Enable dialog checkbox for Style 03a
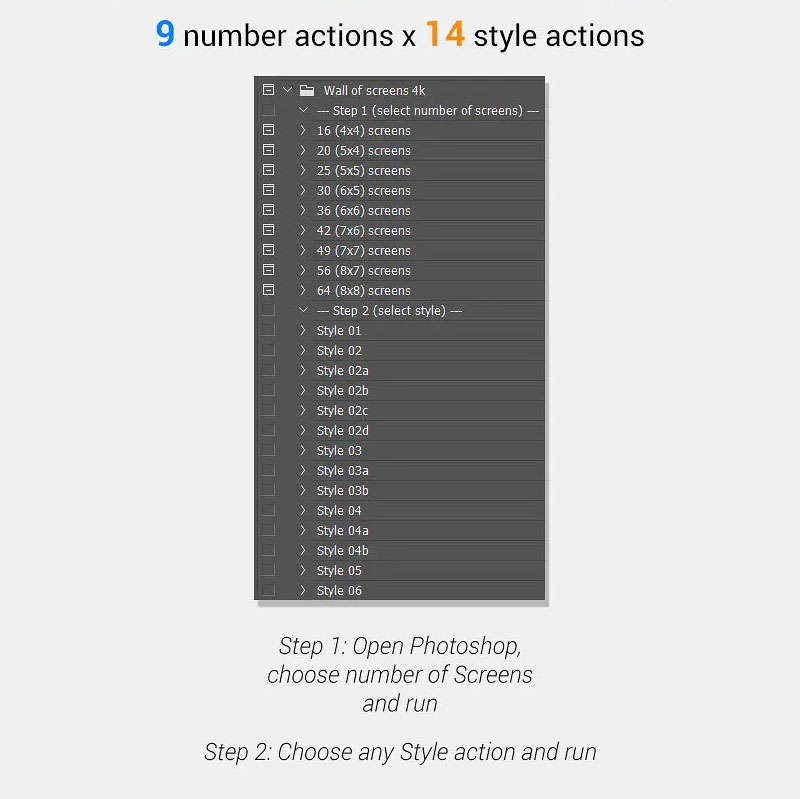800x799 pixels. (x=268, y=470)
